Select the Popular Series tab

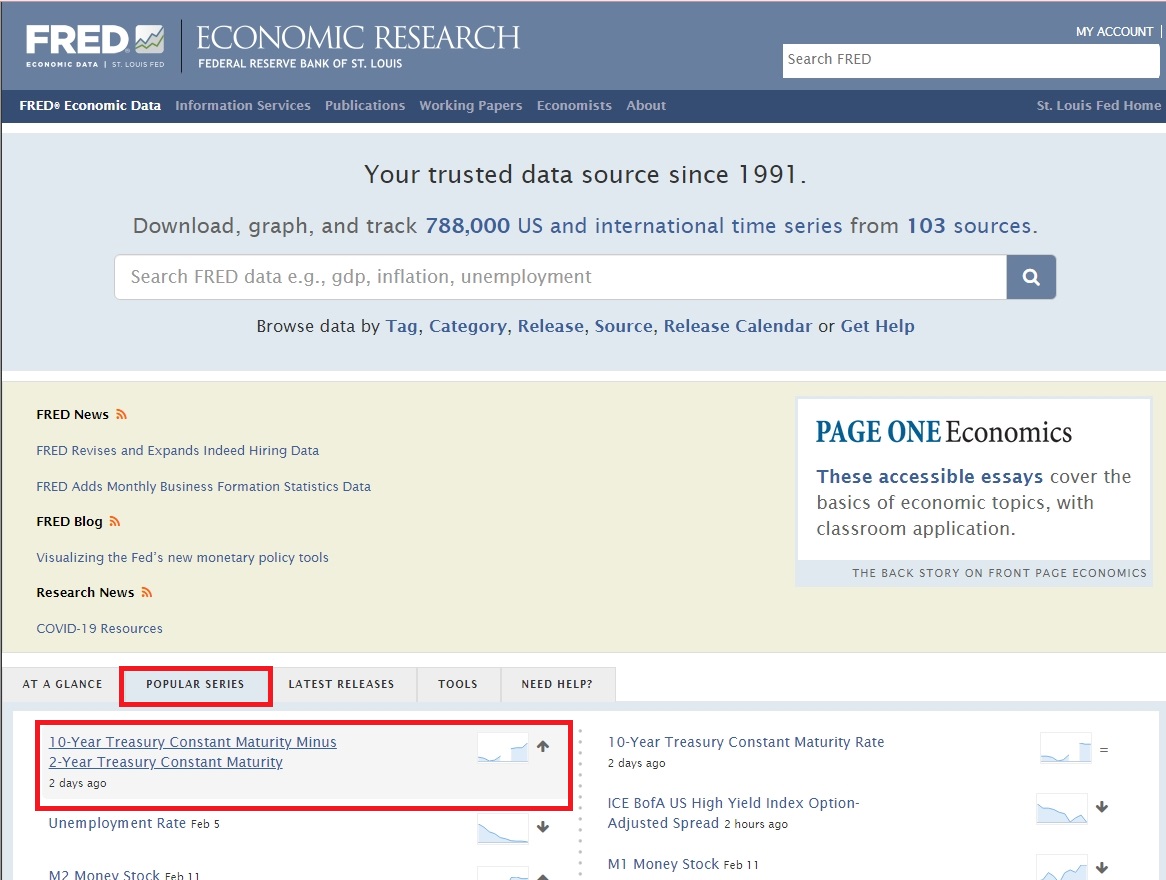[x=196, y=685]
